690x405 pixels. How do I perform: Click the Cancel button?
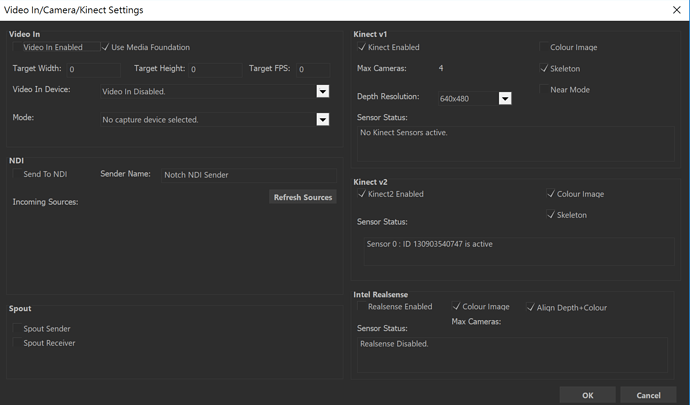(648, 395)
